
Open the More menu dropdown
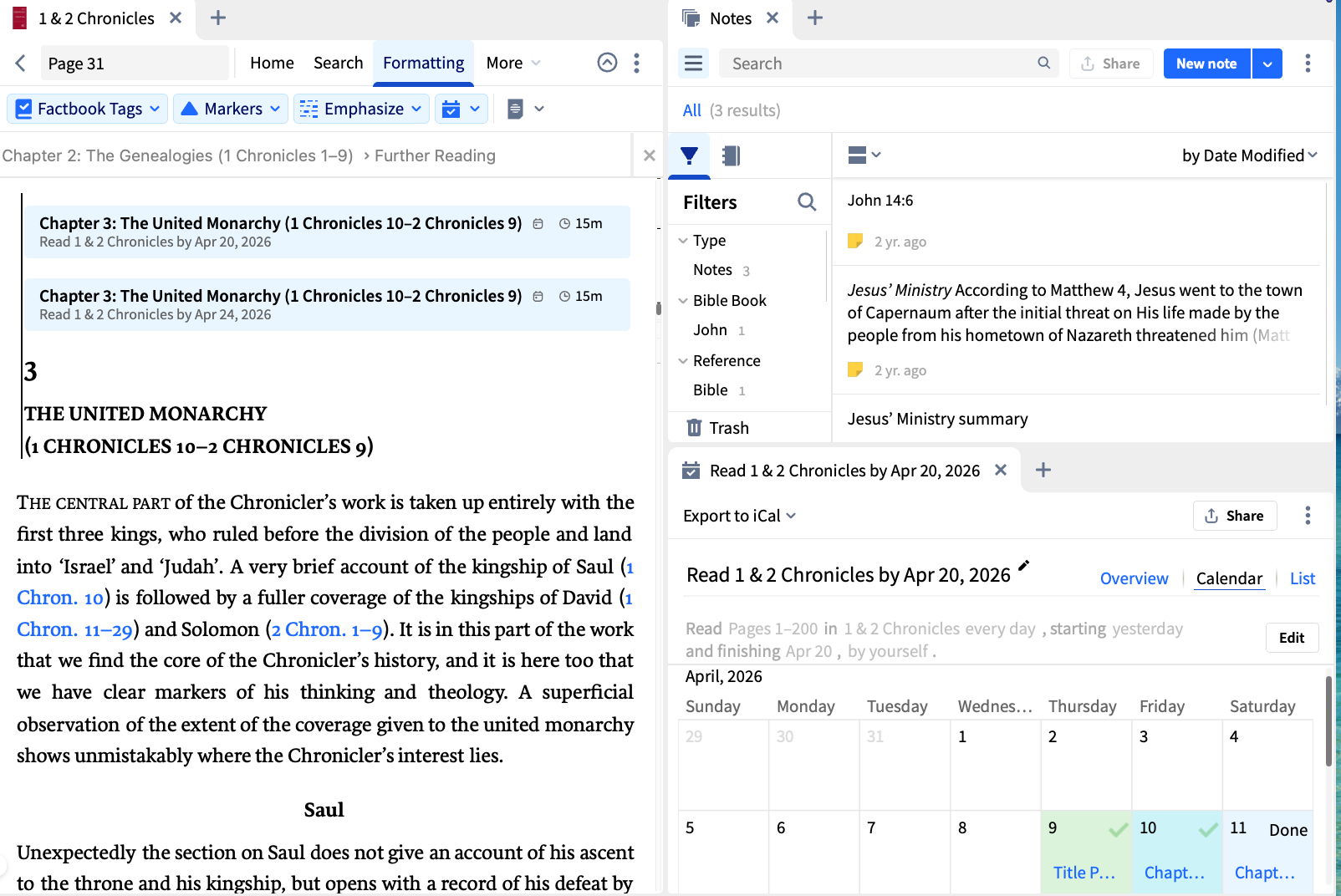(x=513, y=63)
